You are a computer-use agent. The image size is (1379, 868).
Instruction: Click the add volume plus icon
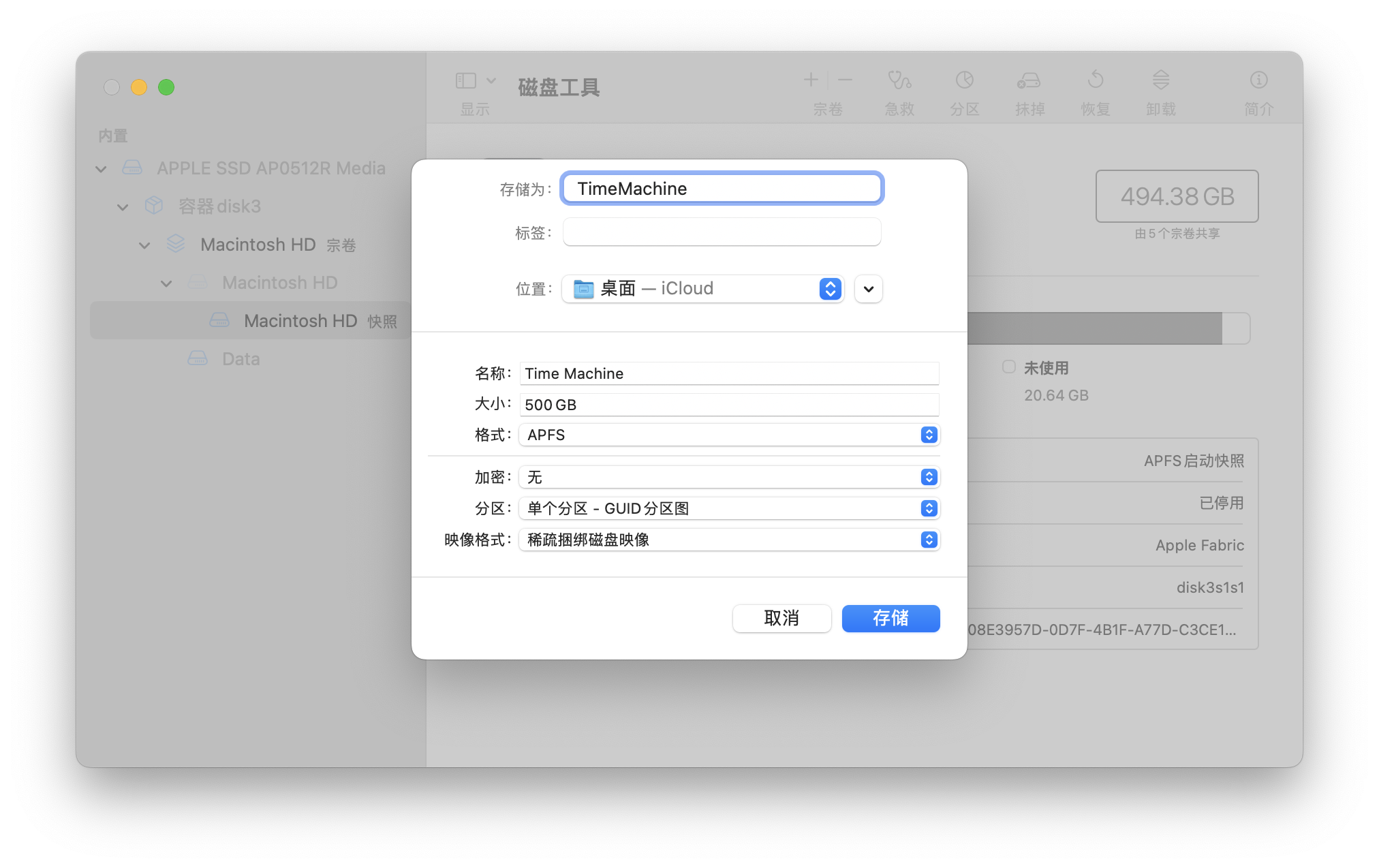click(x=811, y=80)
